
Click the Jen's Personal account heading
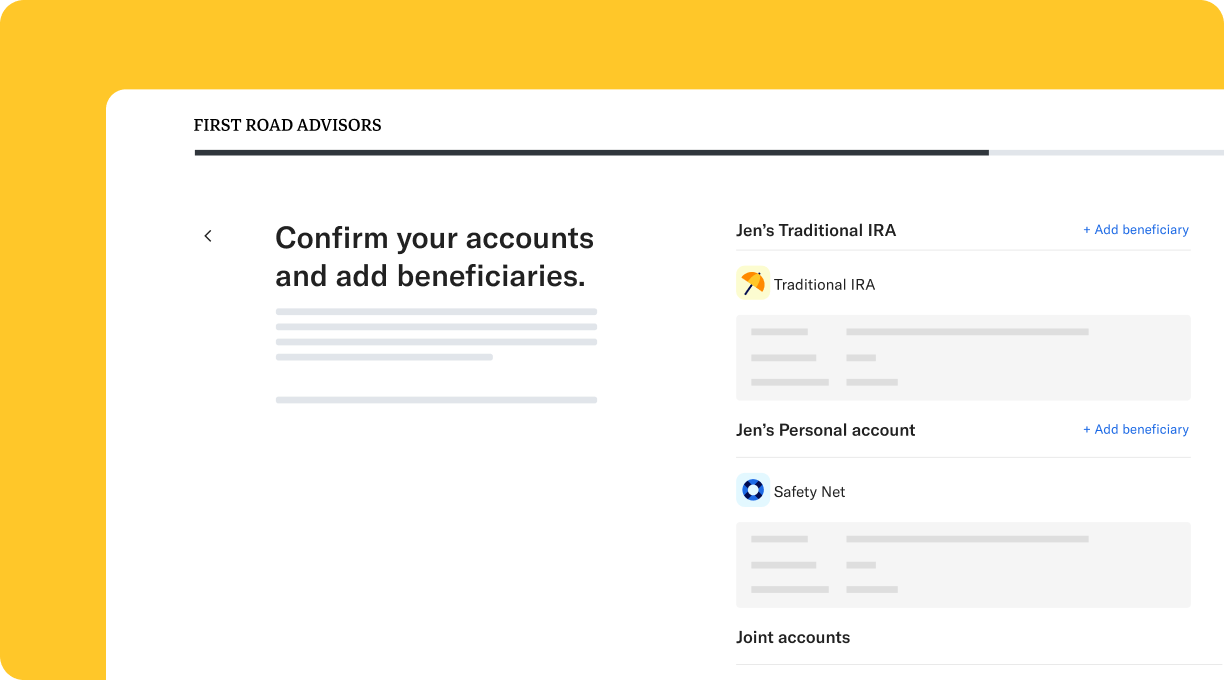(x=825, y=430)
